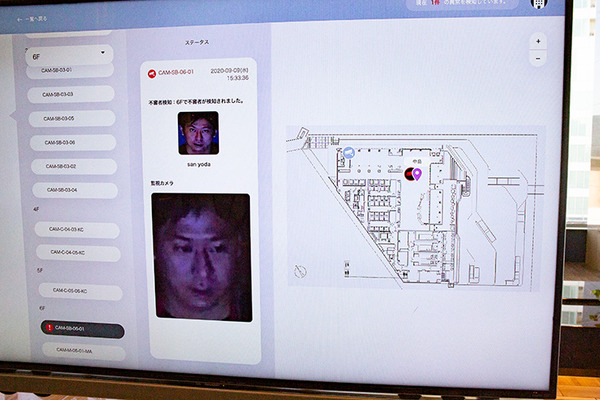Click red camera icon in status card header

pos(151,73)
